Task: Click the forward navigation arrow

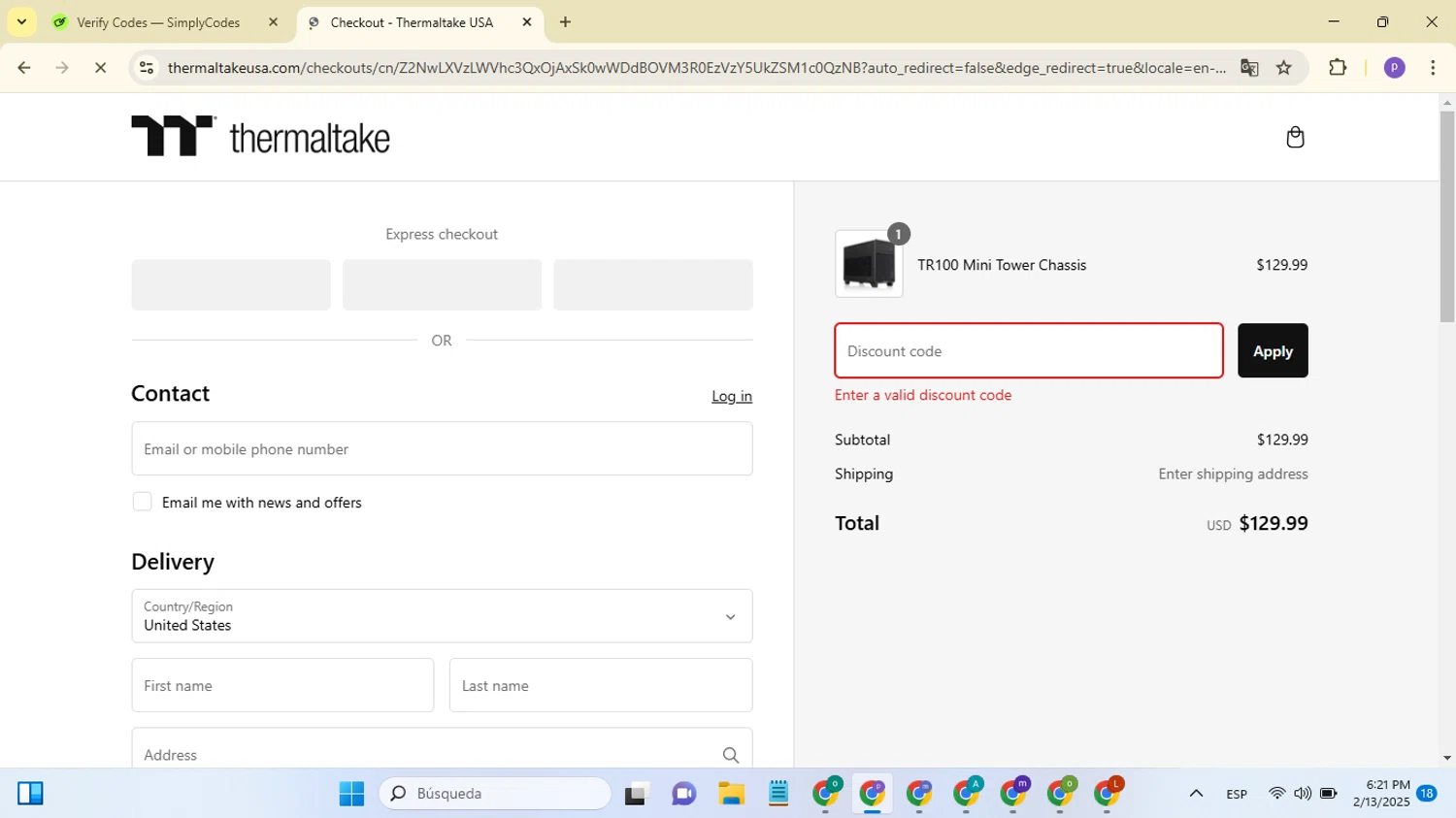Action: (62, 68)
